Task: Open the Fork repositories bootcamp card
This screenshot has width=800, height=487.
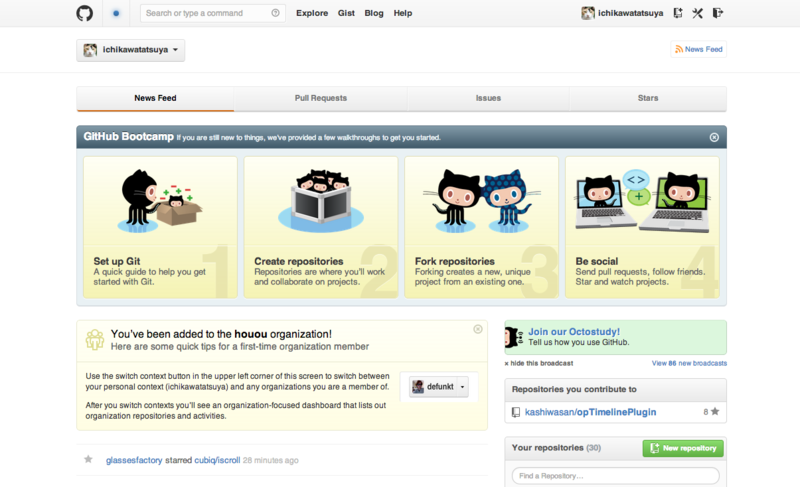Action: pos(482,227)
